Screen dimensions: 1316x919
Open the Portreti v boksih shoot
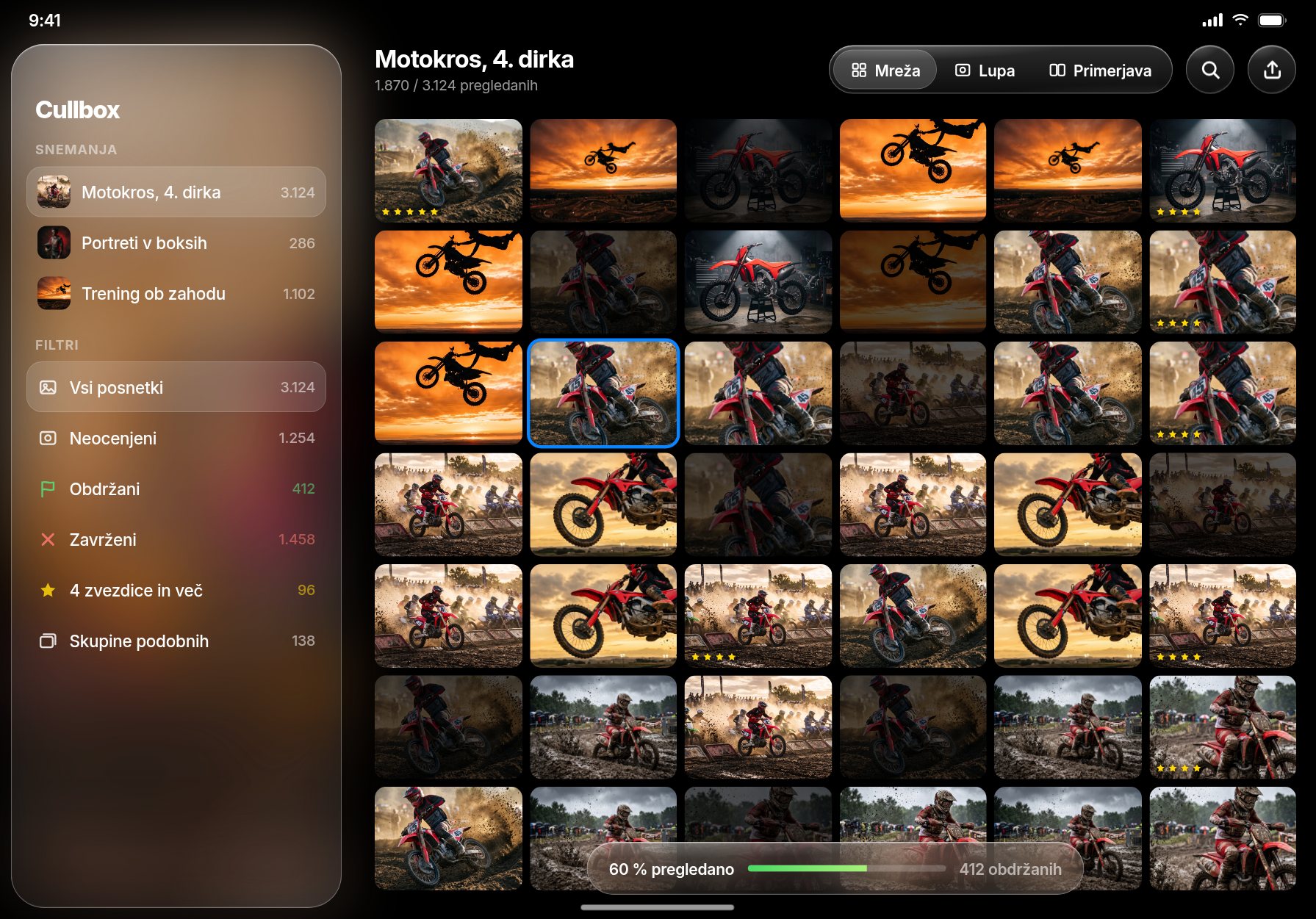[x=176, y=243]
